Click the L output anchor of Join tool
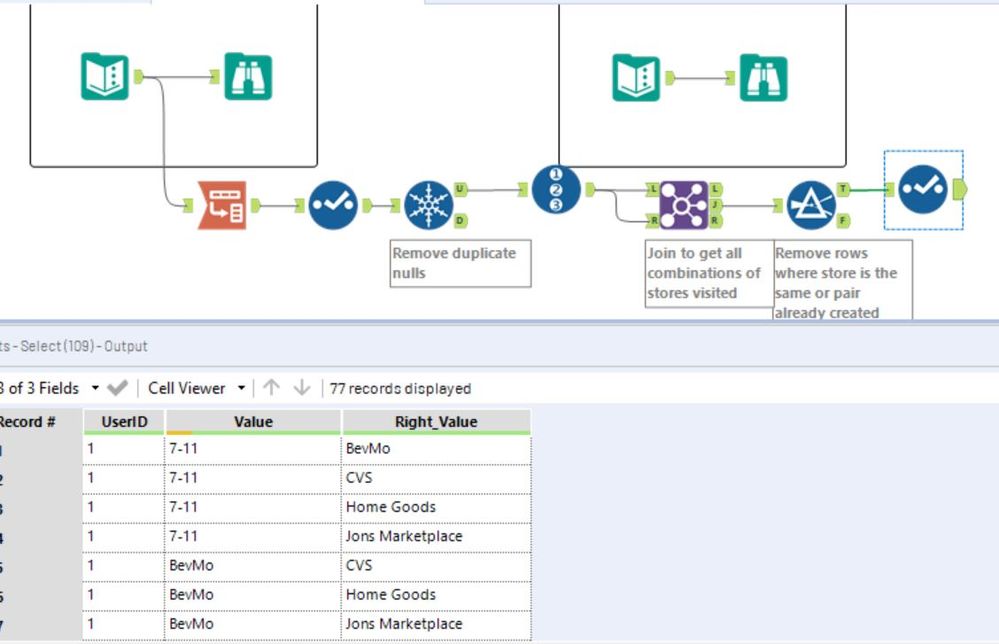The width and height of the screenshot is (999, 644). pos(715,189)
